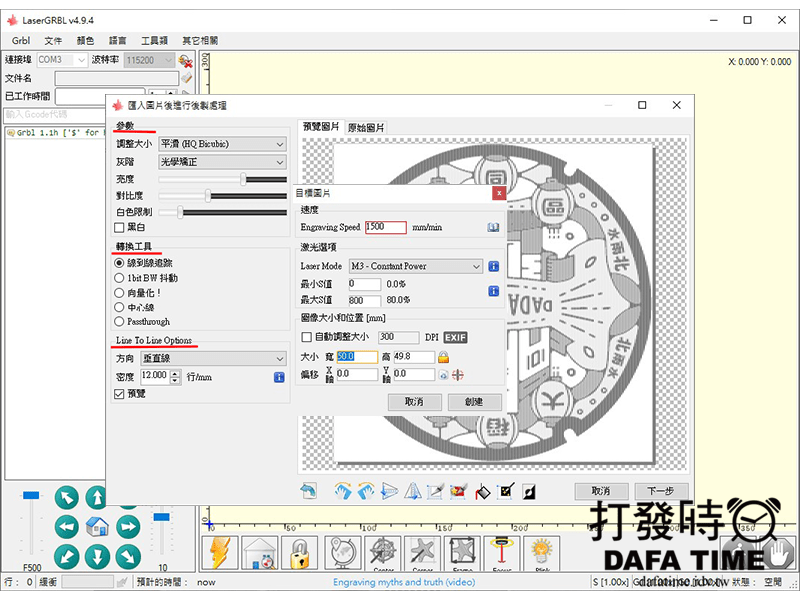Show info for Laser Mode

(493, 266)
